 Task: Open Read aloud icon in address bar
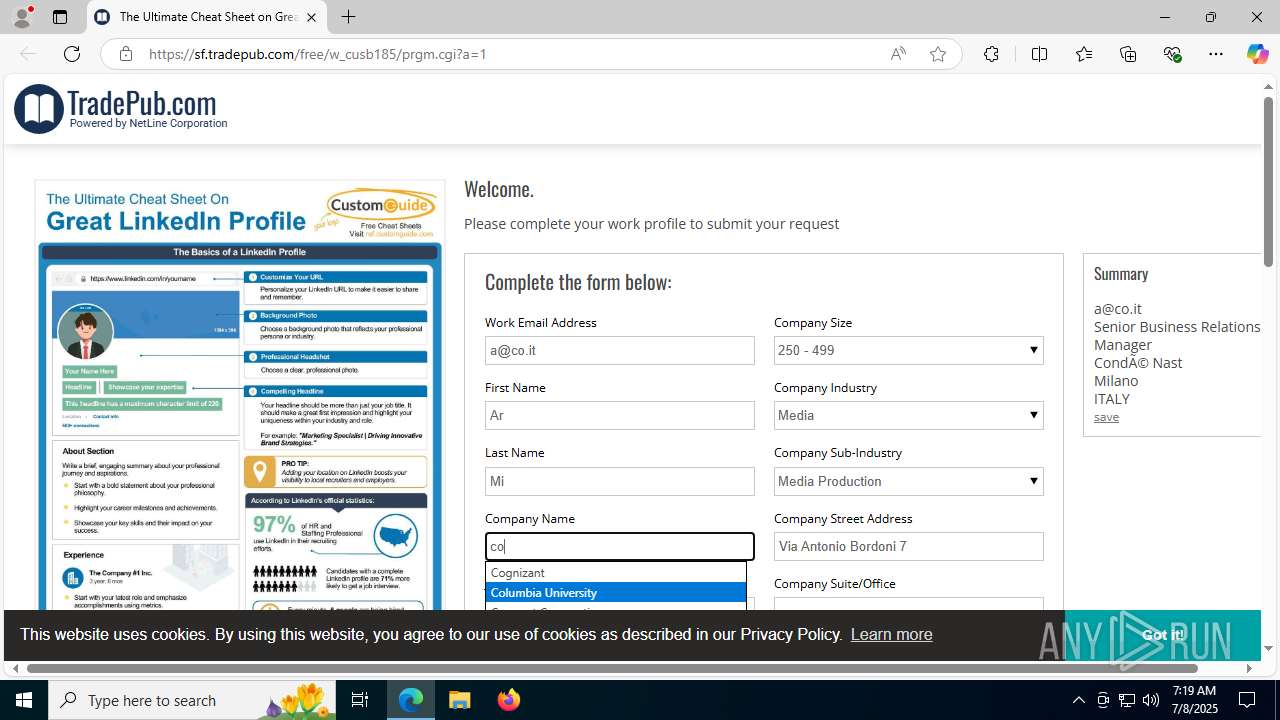898,54
